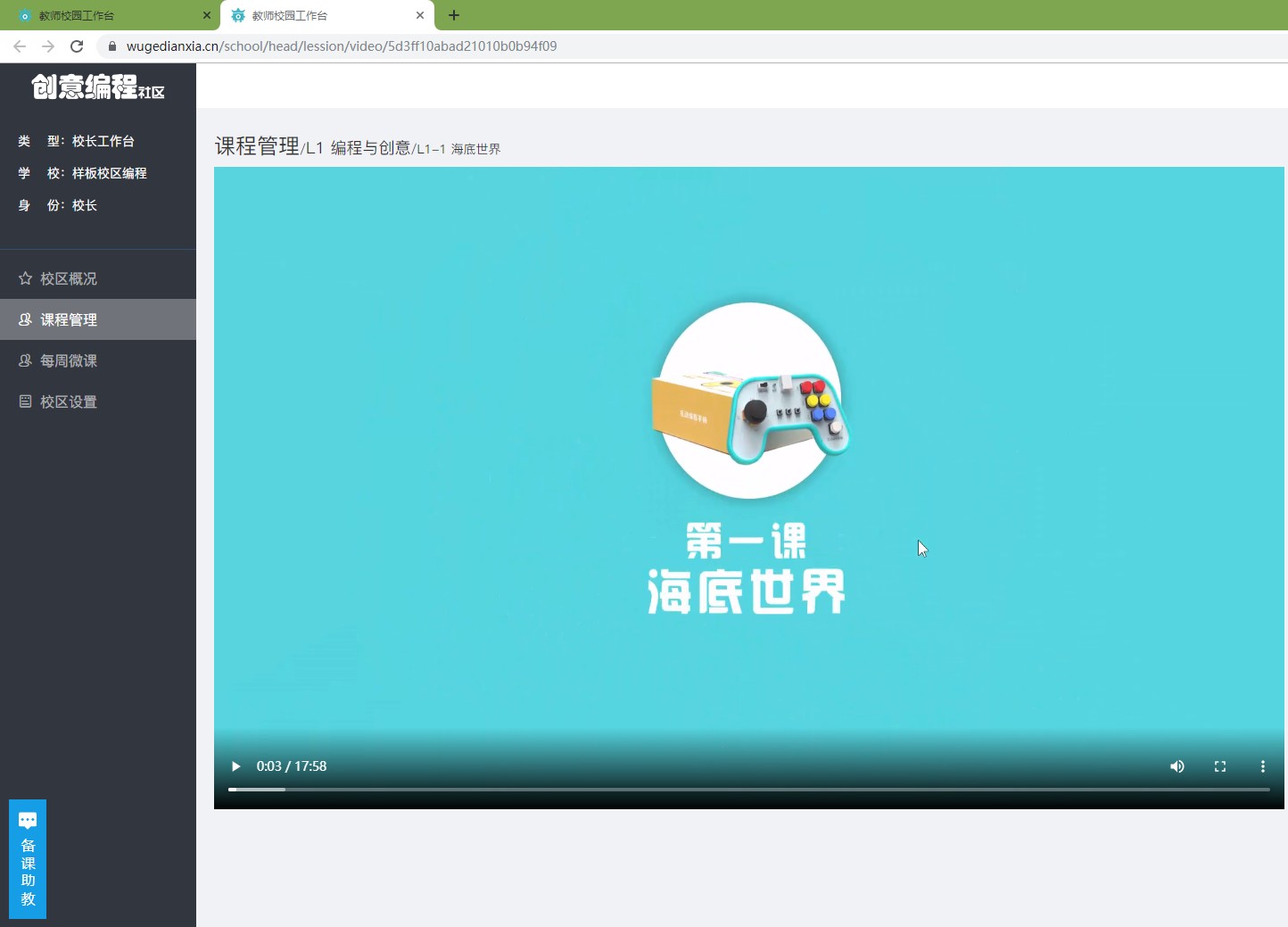The width and height of the screenshot is (1288, 927).
Task: Click the star icon beside 校区概况
Action: click(x=25, y=278)
